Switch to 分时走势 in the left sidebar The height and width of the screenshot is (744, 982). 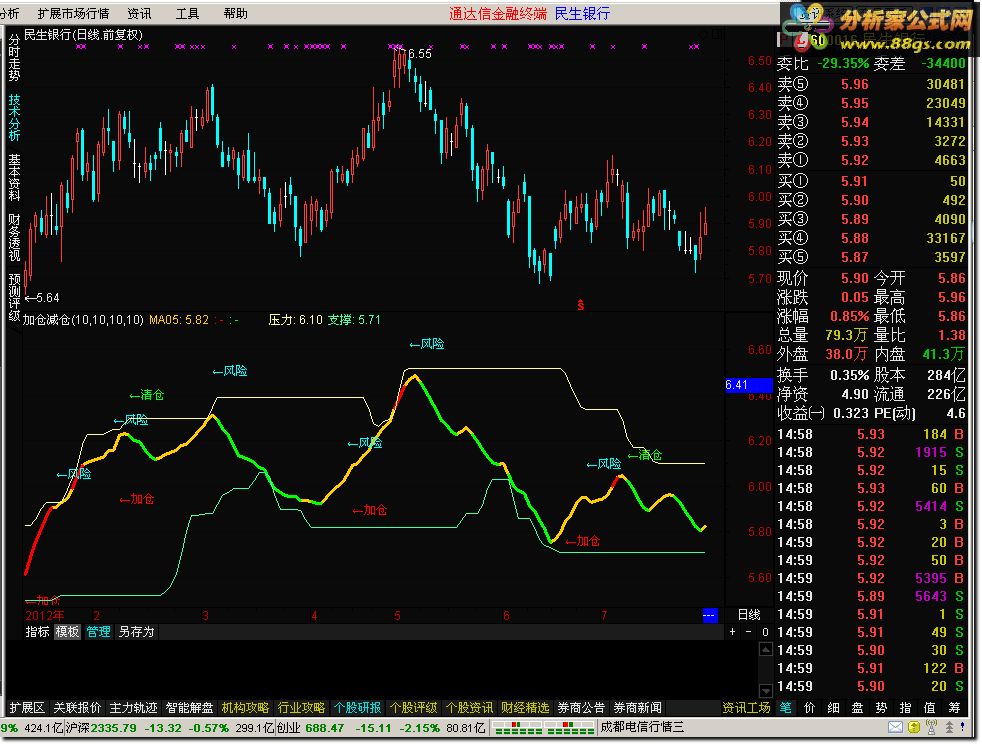(x=14, y=58)
